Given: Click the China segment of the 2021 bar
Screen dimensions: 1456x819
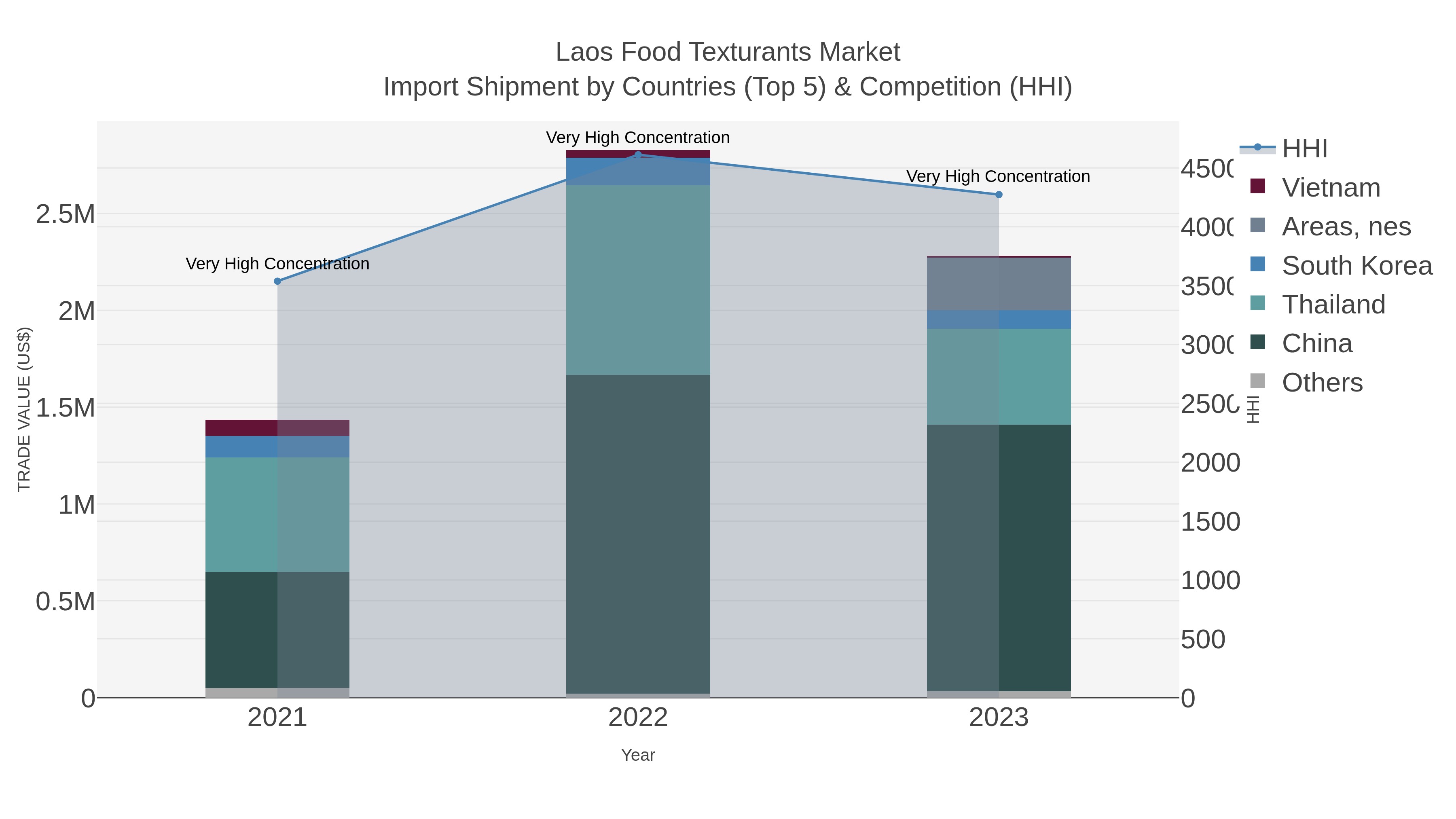Looking at the screenshot, I should click(277, 630).
